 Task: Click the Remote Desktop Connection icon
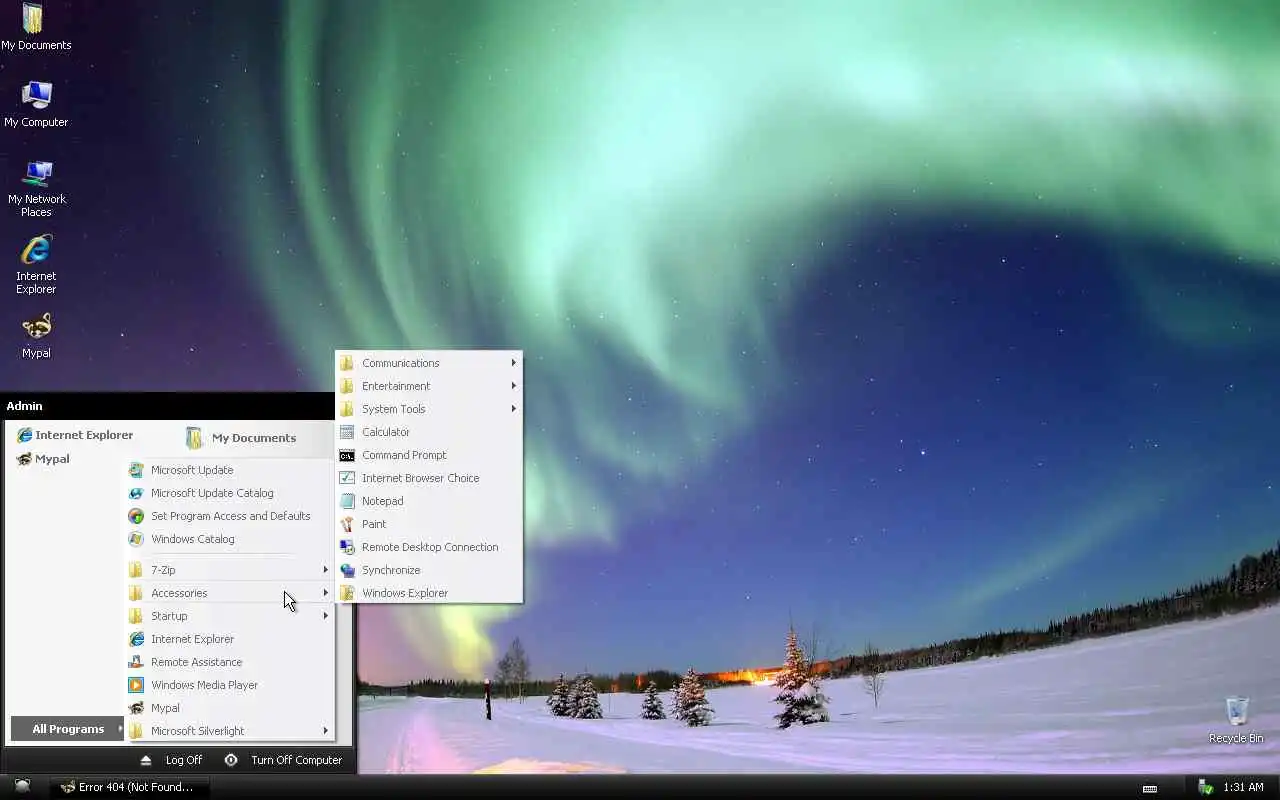click(x=347, y=547)
